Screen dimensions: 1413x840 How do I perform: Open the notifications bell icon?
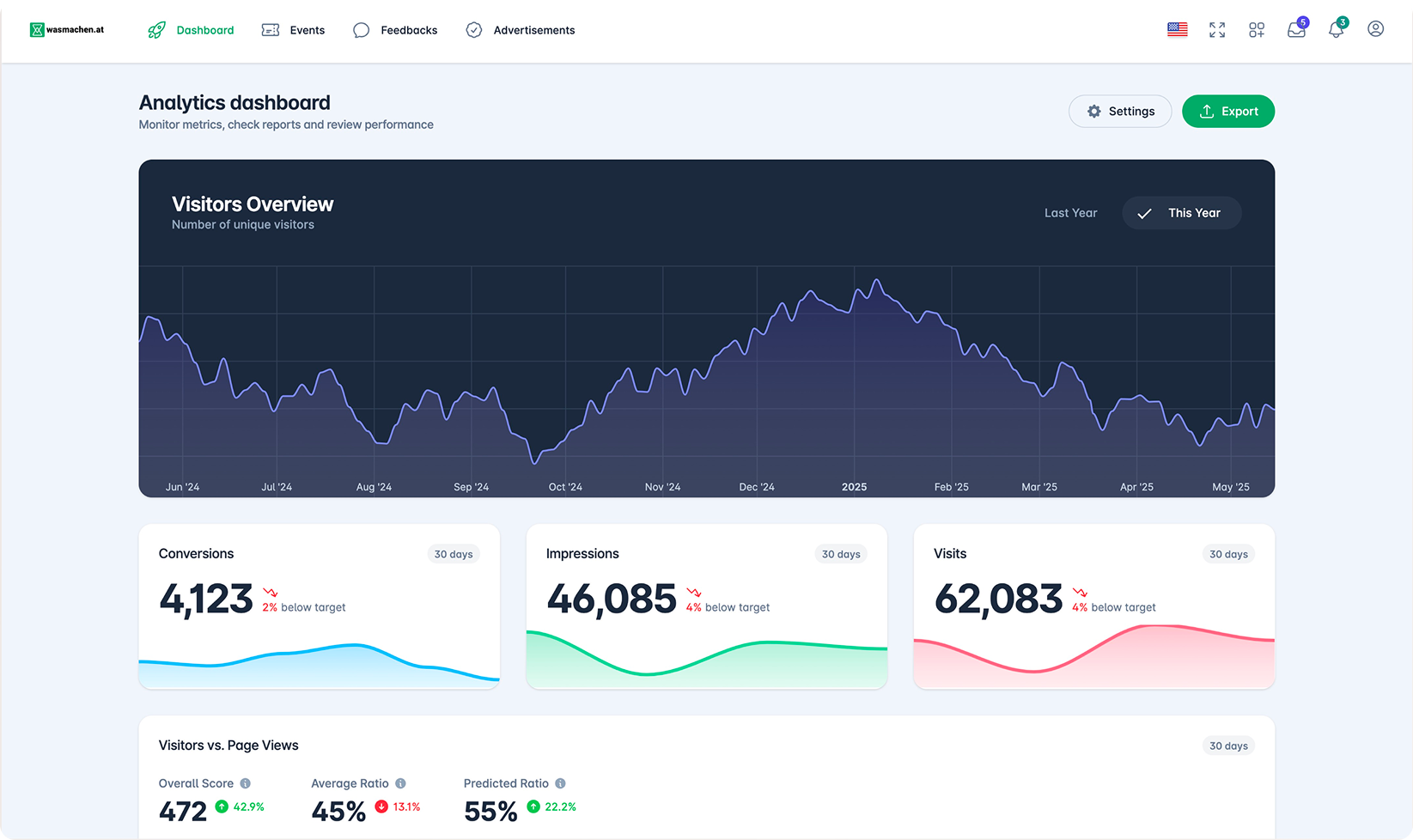click(1336, 30)
